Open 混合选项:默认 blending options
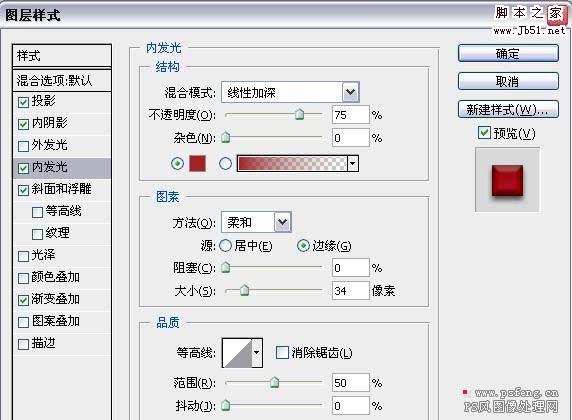 tap(62, 80)
